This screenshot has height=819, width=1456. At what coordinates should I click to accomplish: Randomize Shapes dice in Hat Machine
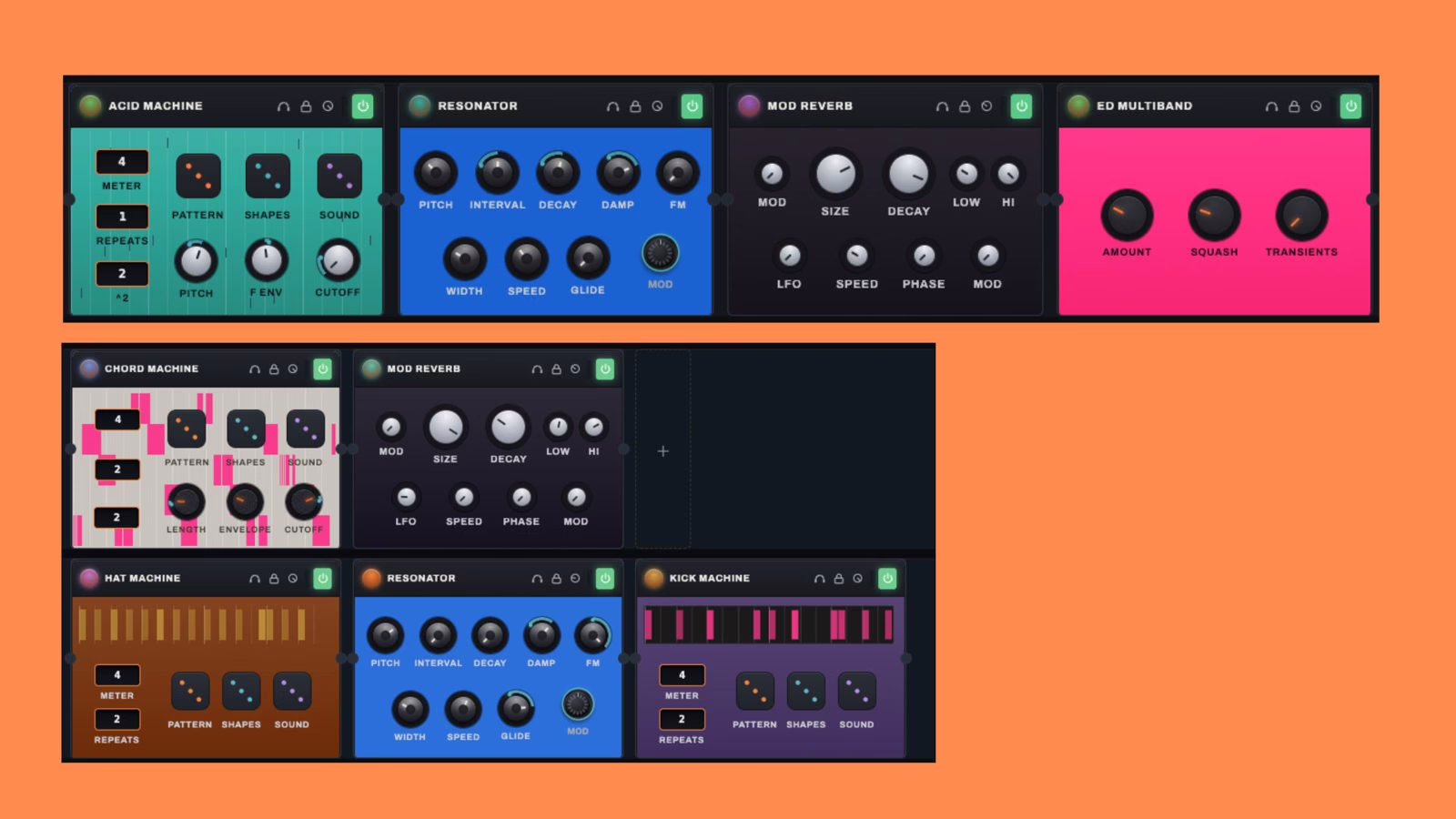click(x=241, y=692)
